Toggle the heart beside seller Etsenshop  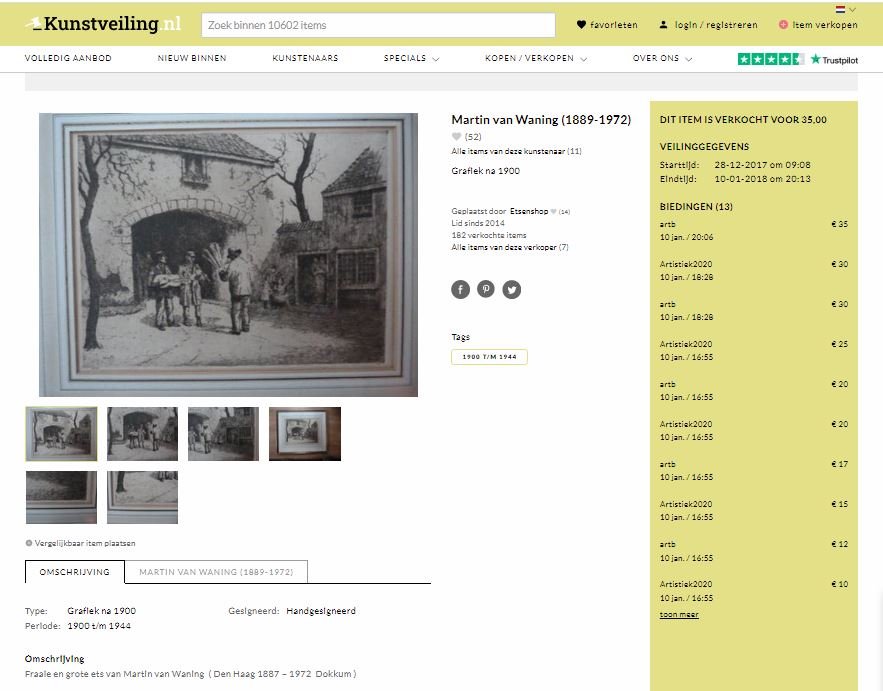point(554,212)
